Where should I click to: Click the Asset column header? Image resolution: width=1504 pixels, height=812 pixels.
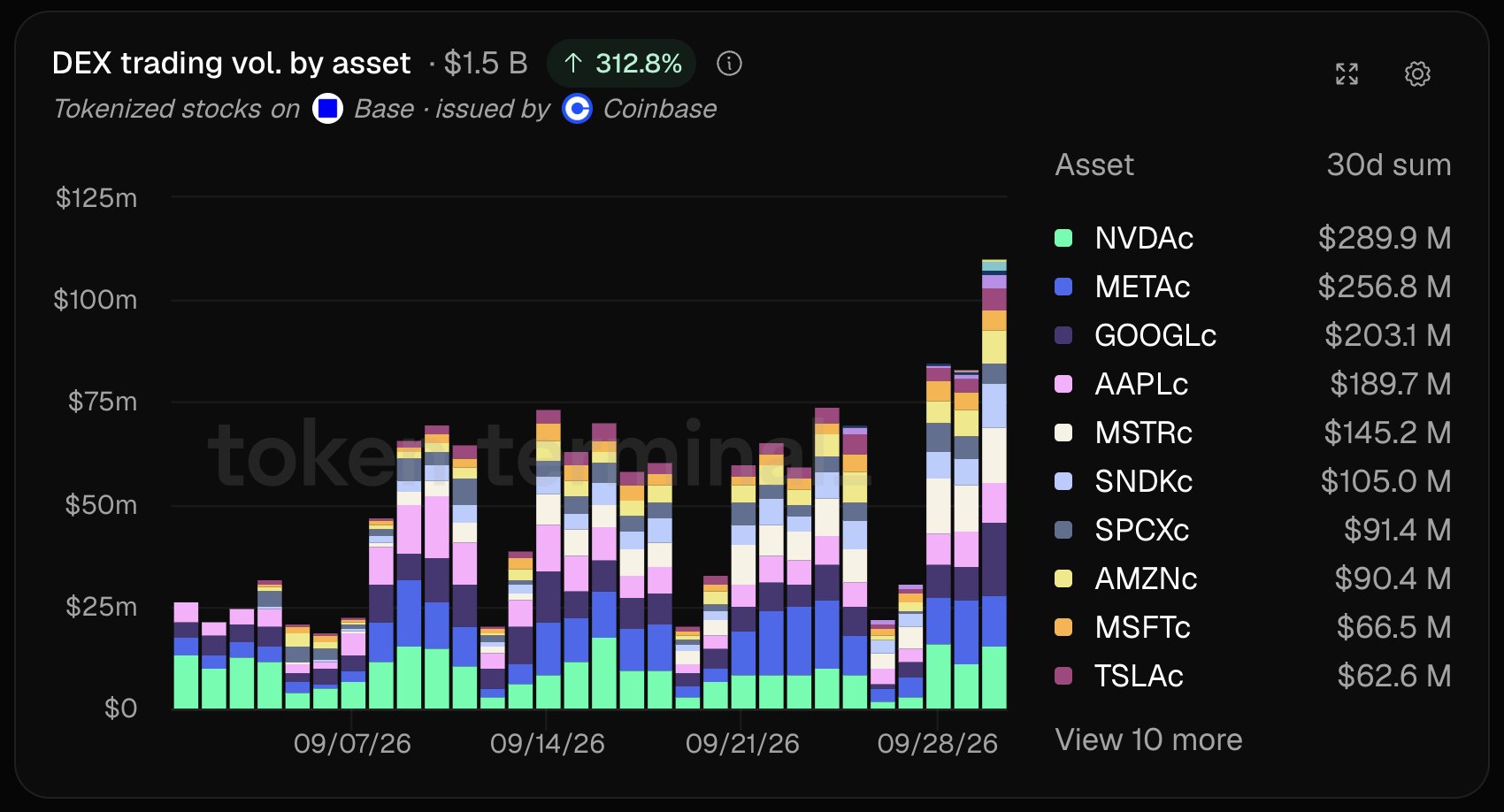(x=1094, y=165)
